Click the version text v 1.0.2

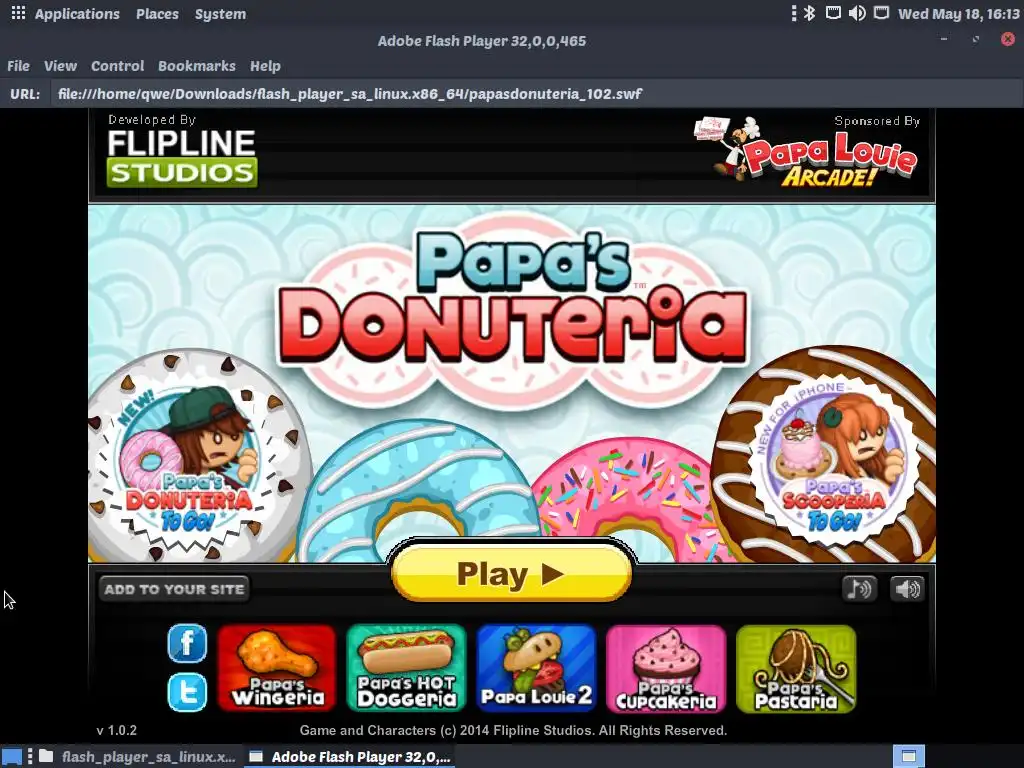tap(117, 730)
